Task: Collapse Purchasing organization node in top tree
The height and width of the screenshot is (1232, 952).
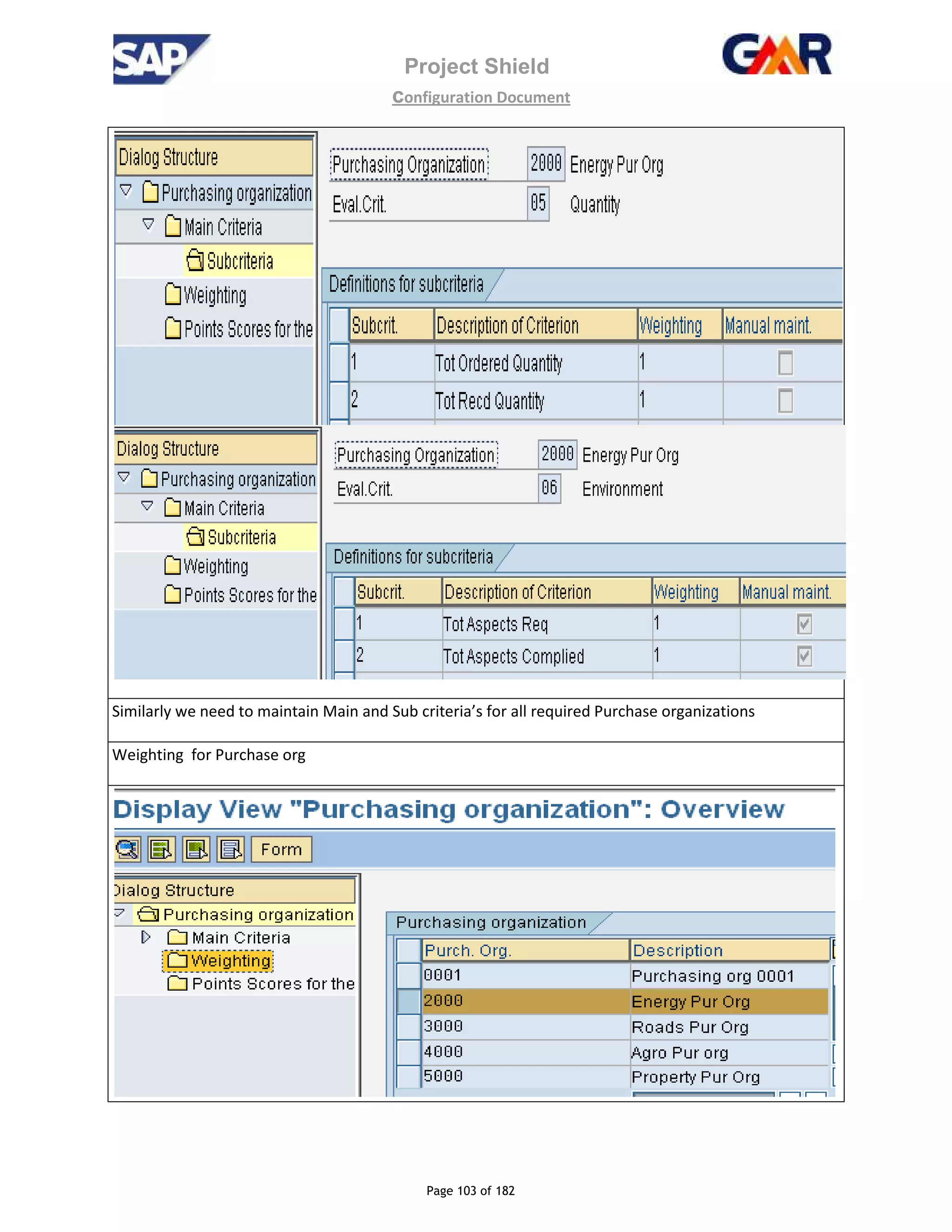Action: [126, 191]
